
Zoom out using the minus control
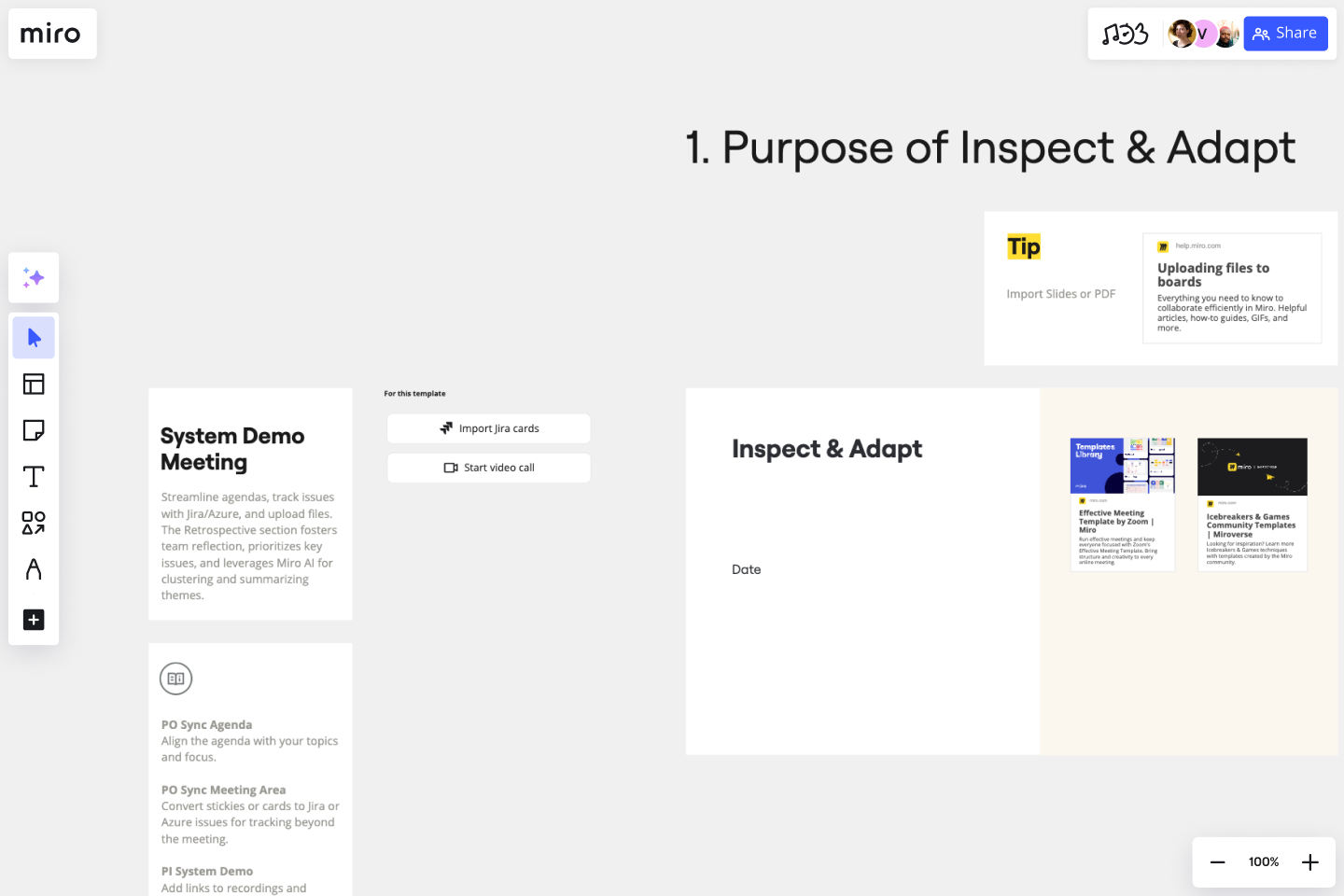coord(1217,861)
